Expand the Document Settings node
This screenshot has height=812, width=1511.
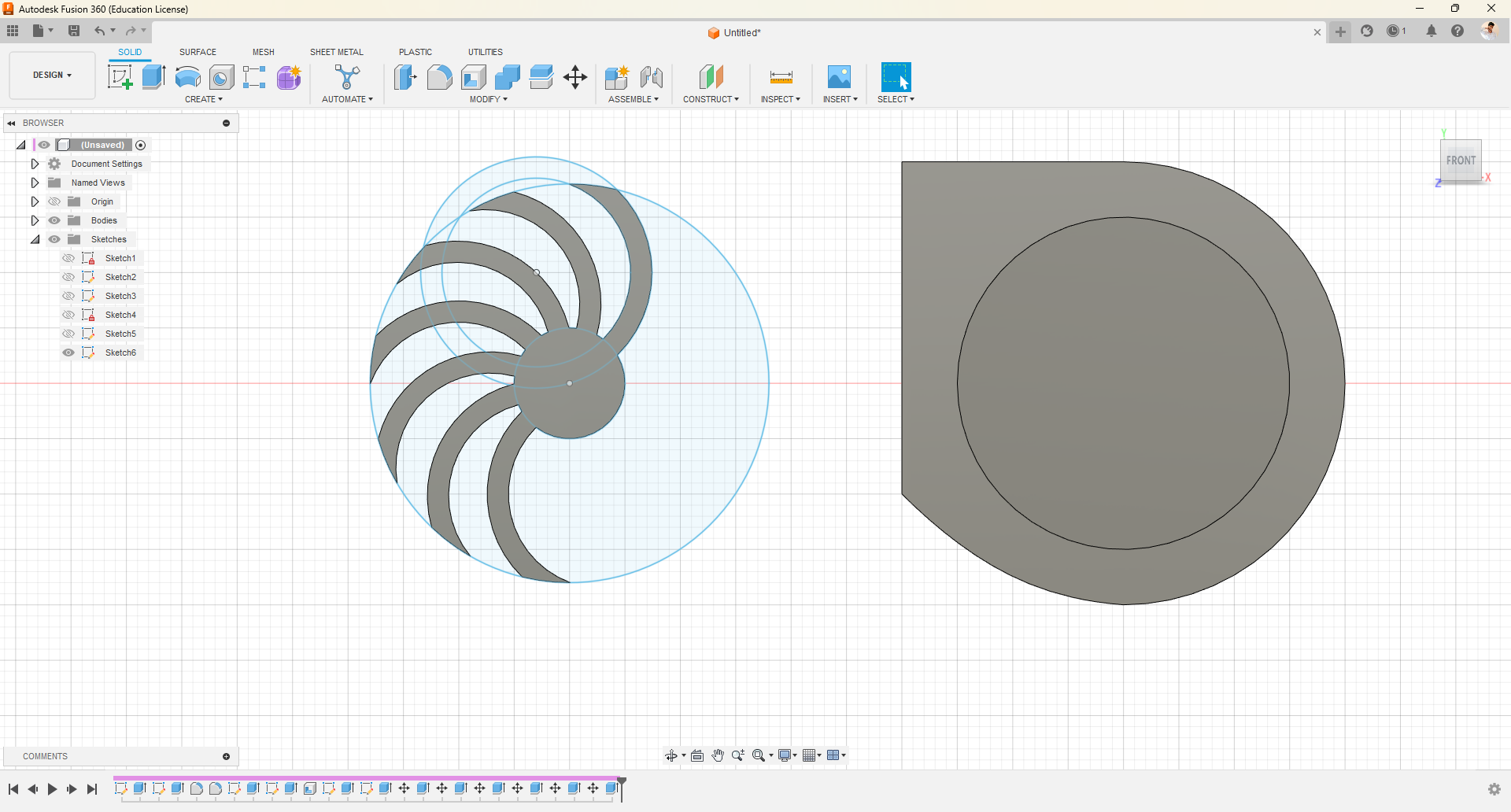(35, 164)
